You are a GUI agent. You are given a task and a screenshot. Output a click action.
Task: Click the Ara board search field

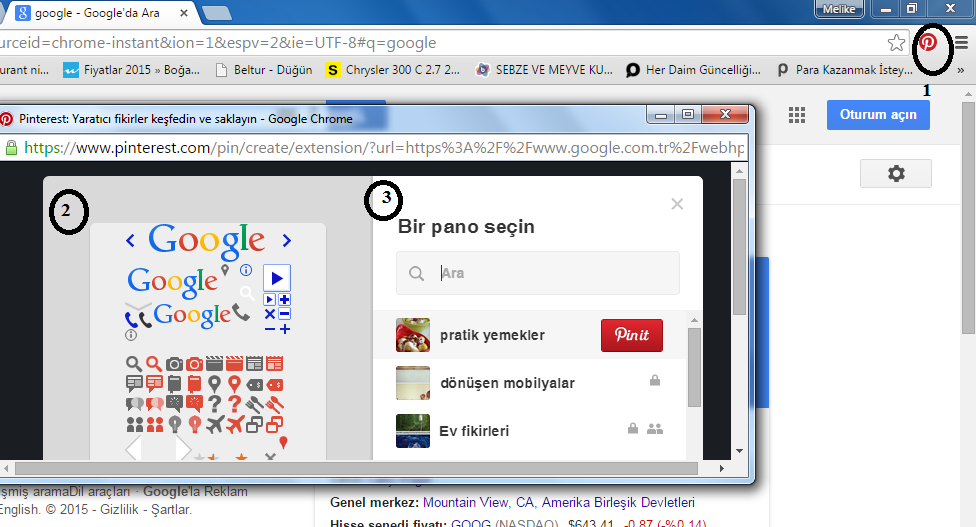coord(538,273)
